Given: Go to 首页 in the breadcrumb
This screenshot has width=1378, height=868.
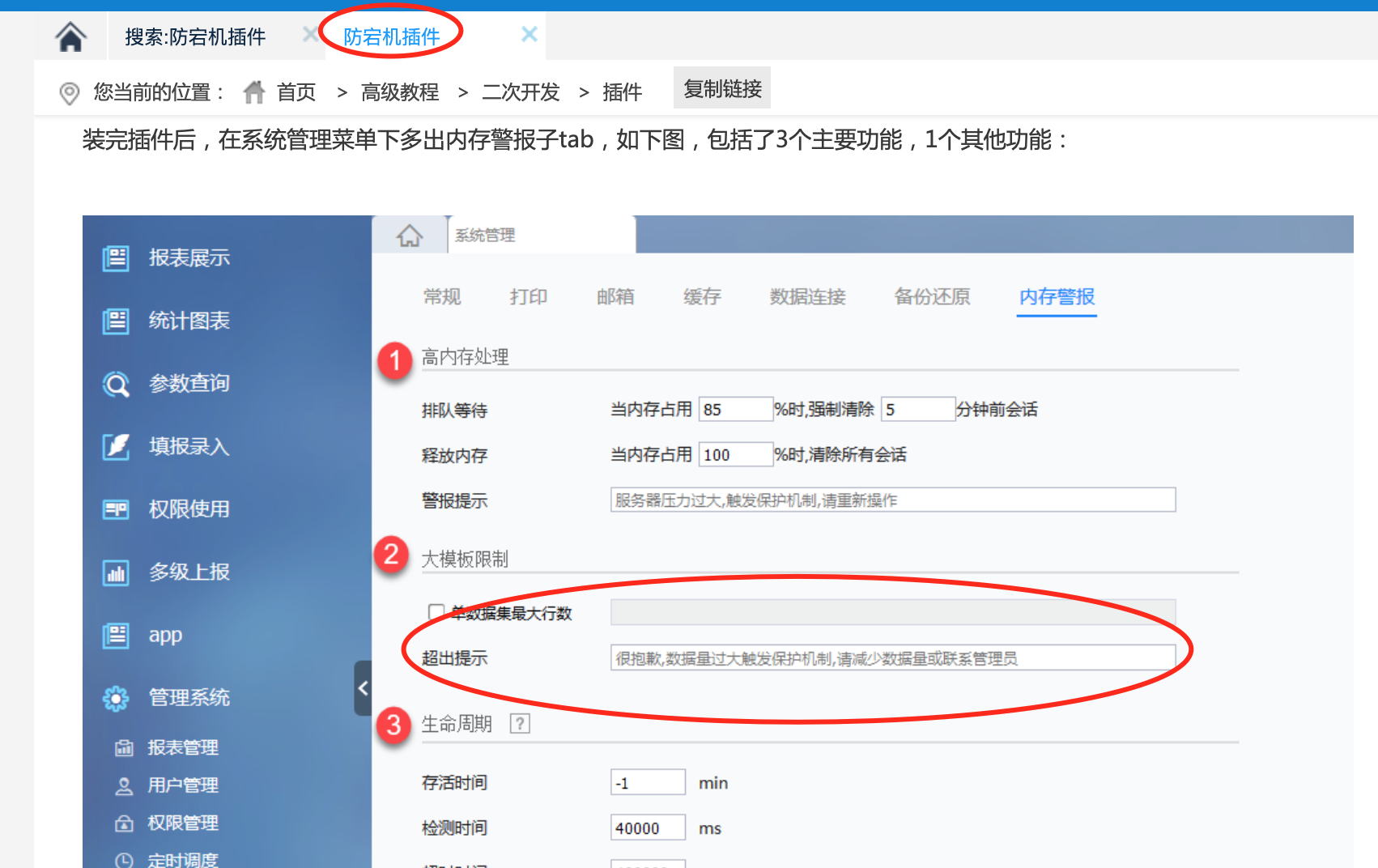Looking at the screenshot, I should coord(296,92).
